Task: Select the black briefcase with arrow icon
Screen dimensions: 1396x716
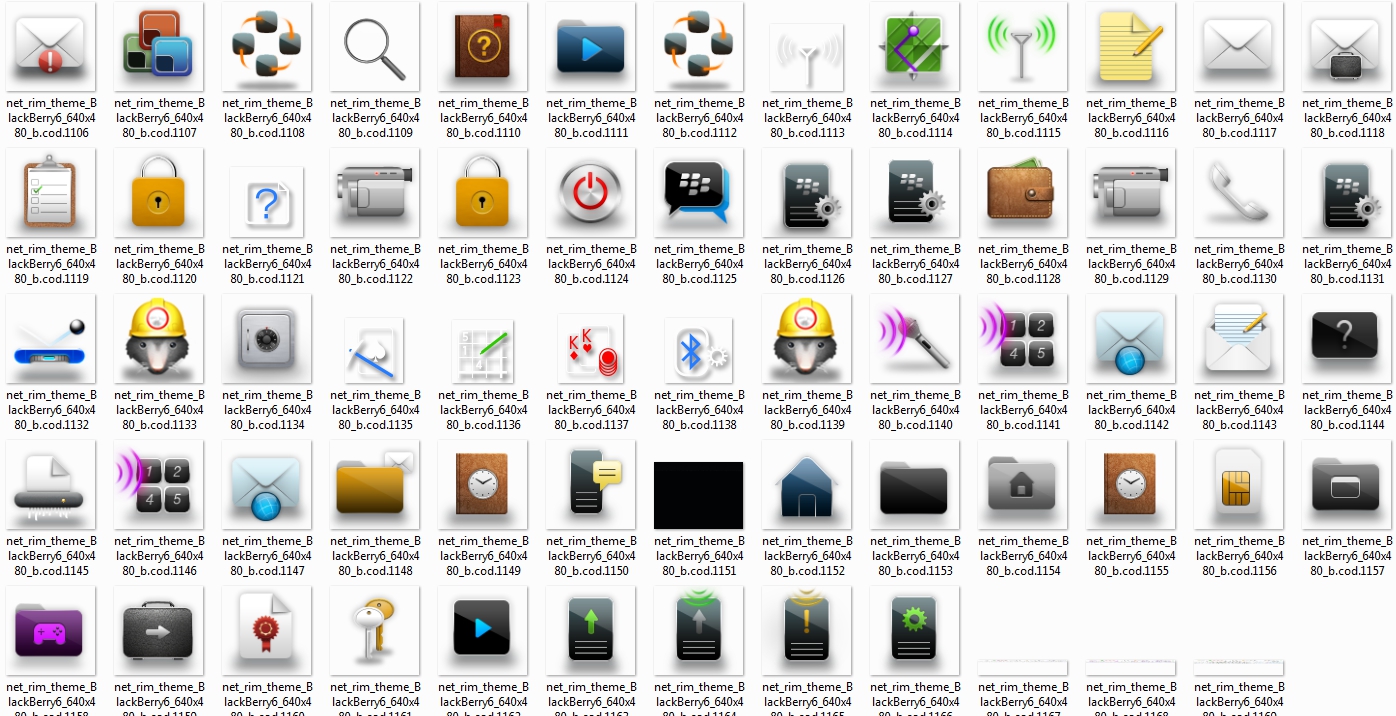Action: click(159, 630)
